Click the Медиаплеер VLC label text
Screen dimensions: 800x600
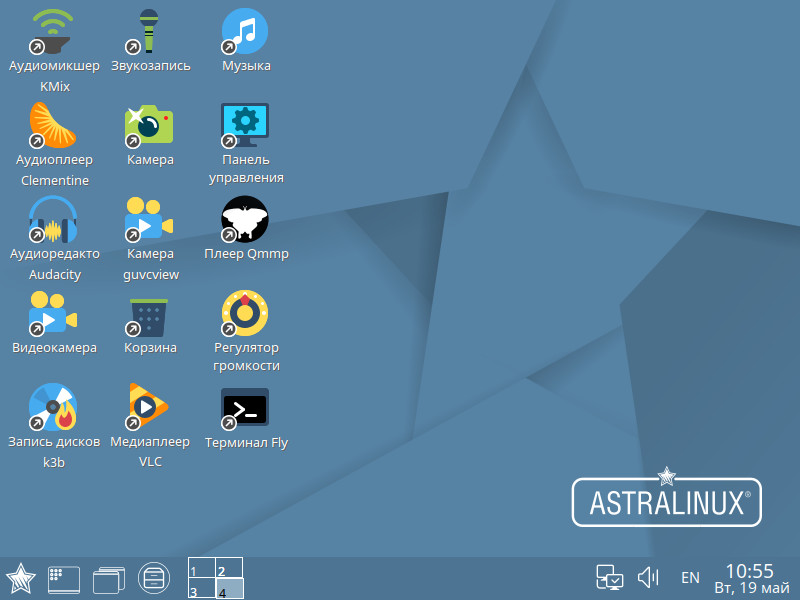coord(150,452)
